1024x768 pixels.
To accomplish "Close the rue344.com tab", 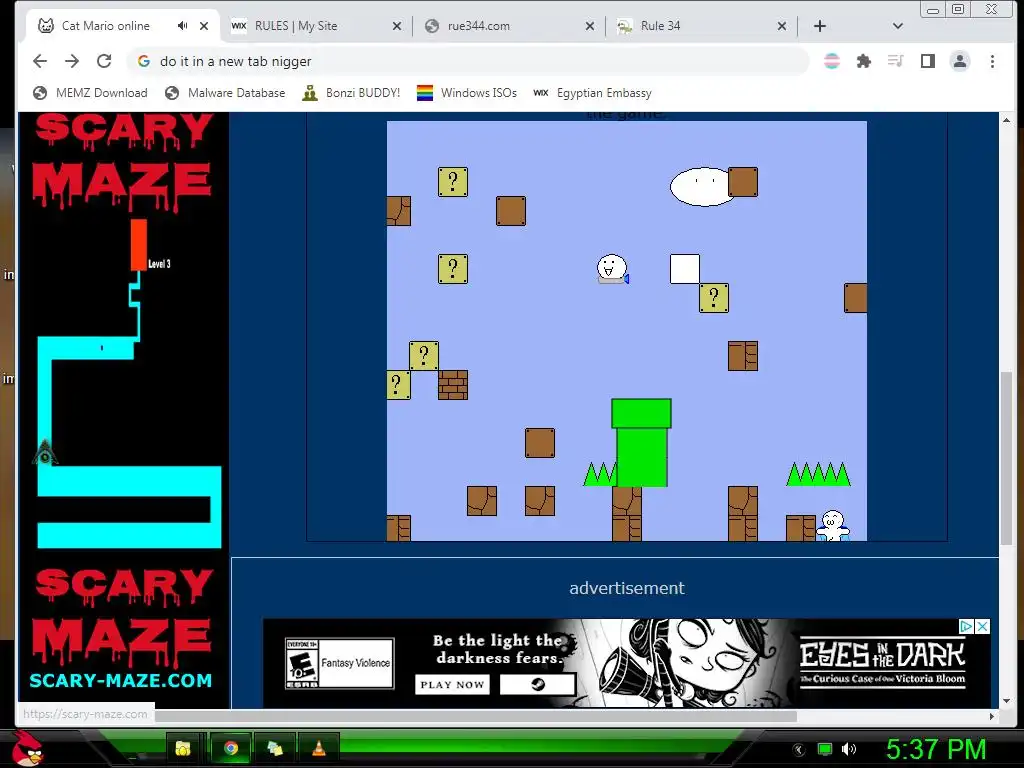I will (x=590, y=26).
